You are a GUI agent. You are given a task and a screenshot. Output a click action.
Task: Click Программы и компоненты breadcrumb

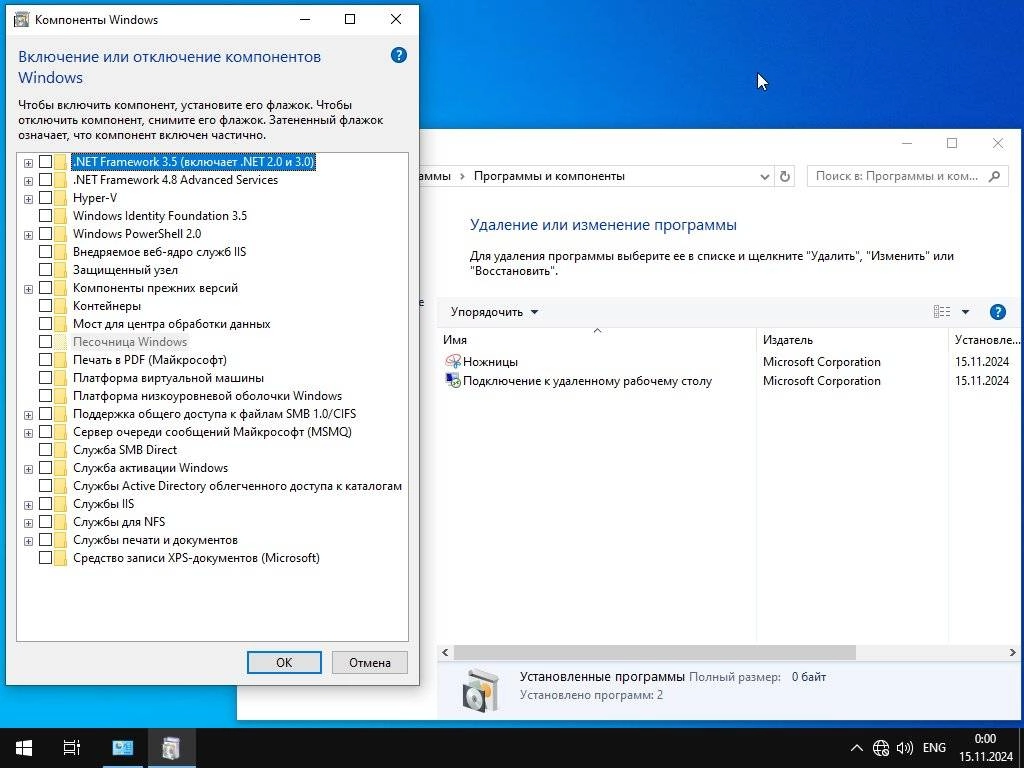[549, 176]
